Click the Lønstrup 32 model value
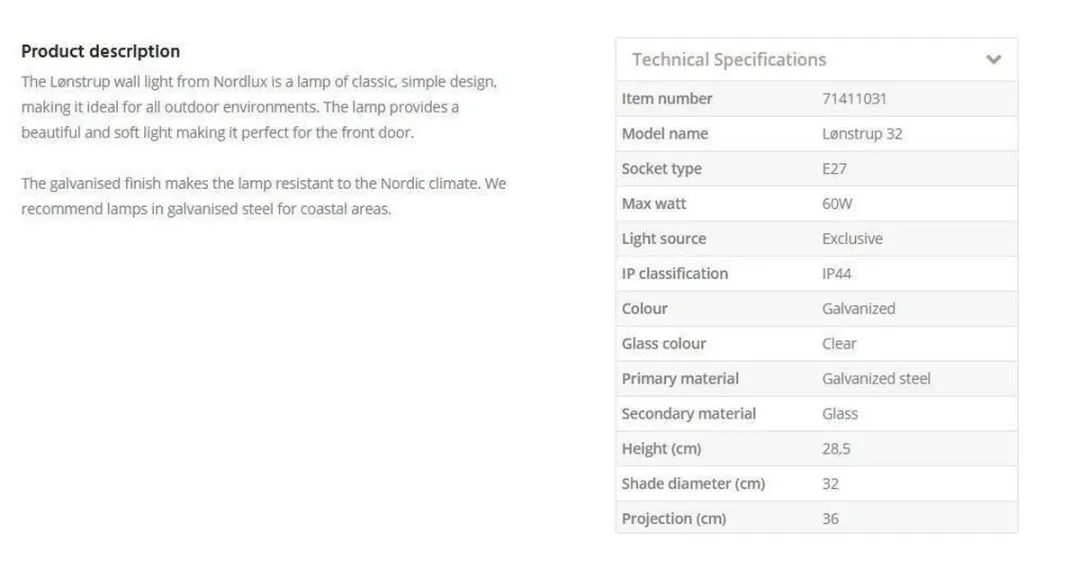Viewport: 1080px width, 577px height. point(862,134)
